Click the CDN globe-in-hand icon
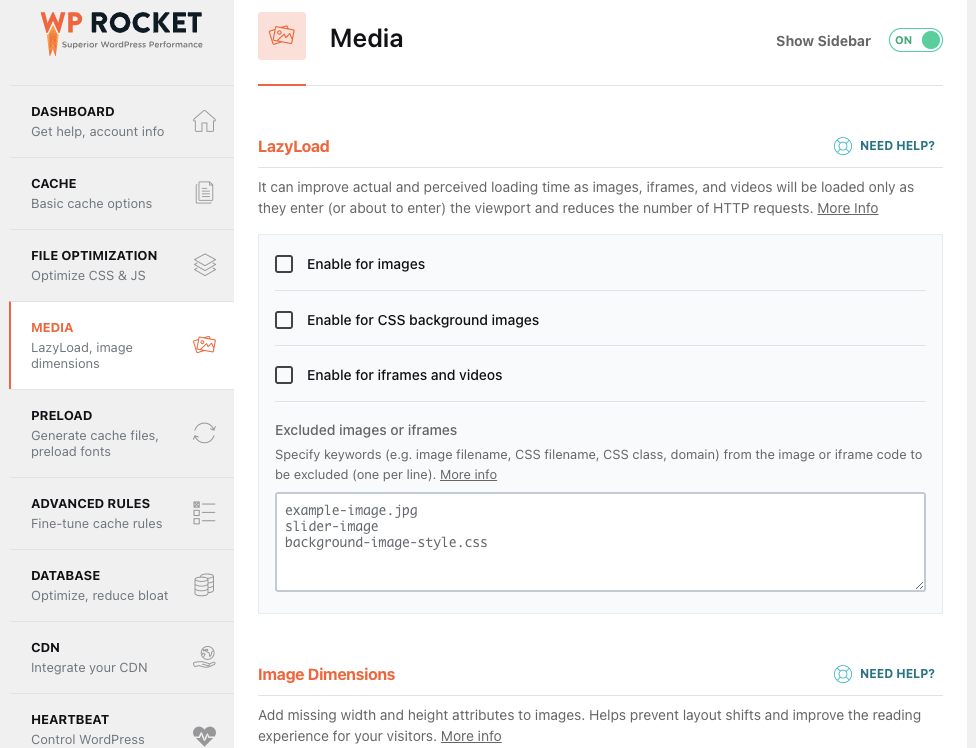Viewport: 976px width, 748px height. 204,657
